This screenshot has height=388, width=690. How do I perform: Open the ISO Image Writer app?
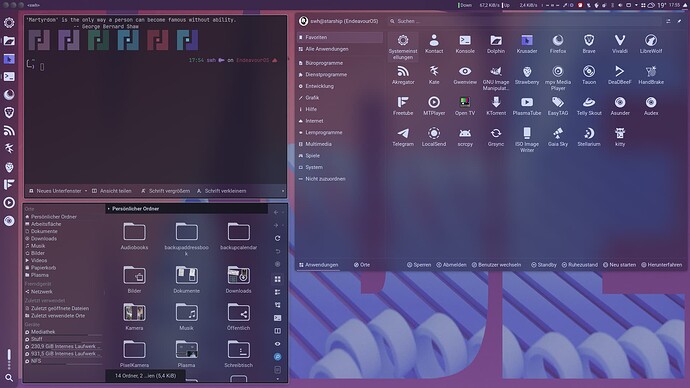(527, 139)
